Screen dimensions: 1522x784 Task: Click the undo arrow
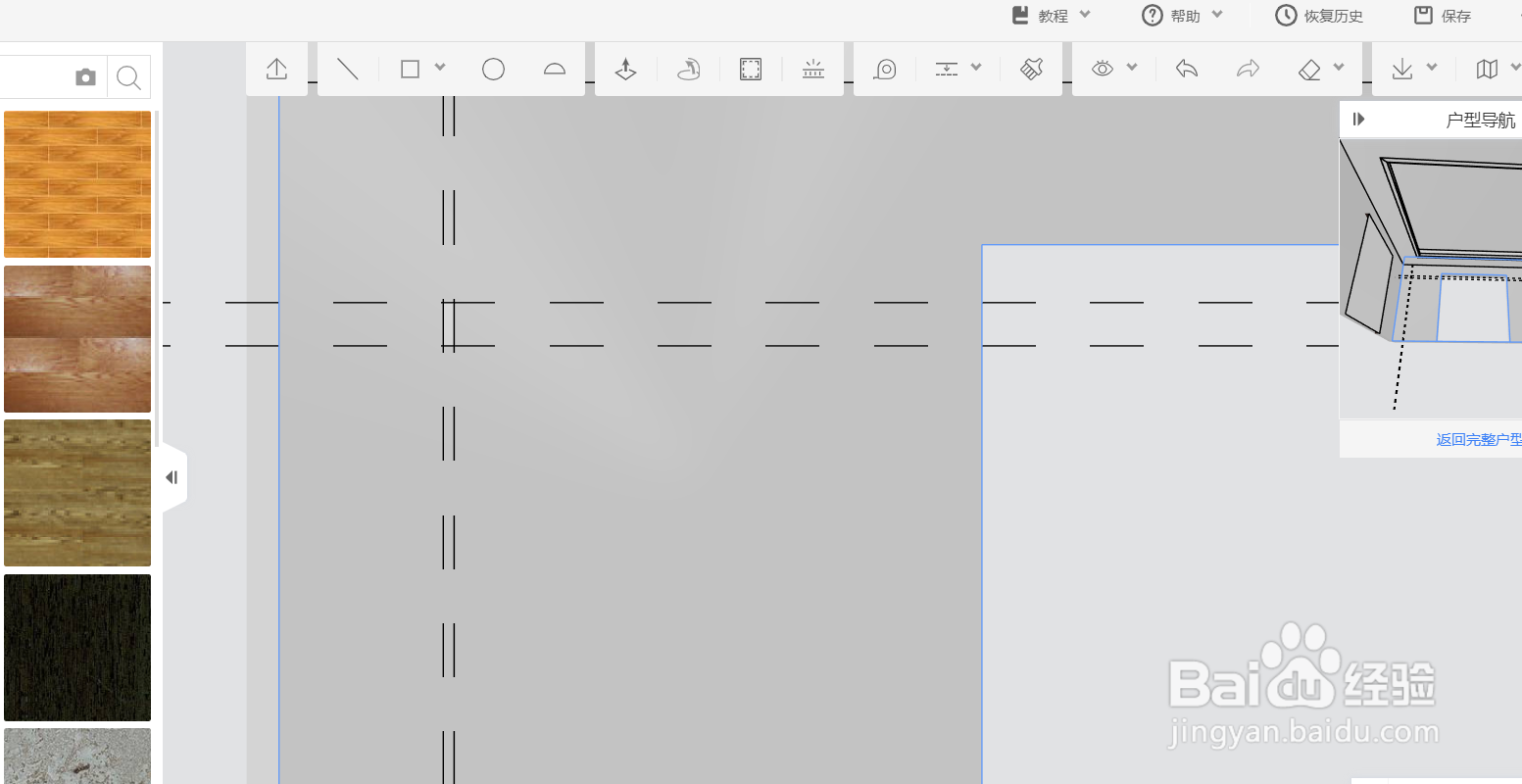[x=1187, y=69]
